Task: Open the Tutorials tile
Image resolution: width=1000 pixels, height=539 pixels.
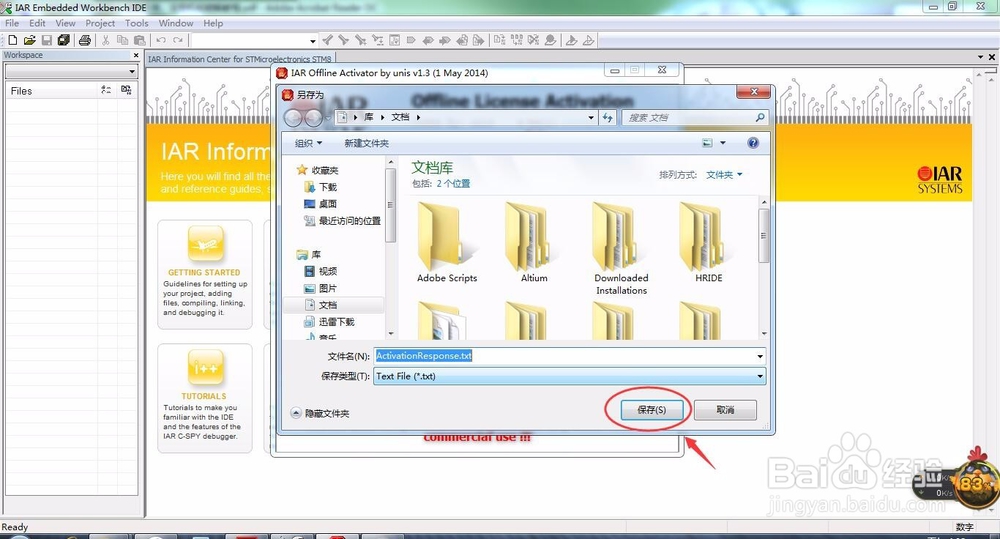Action: pos(205,398)
